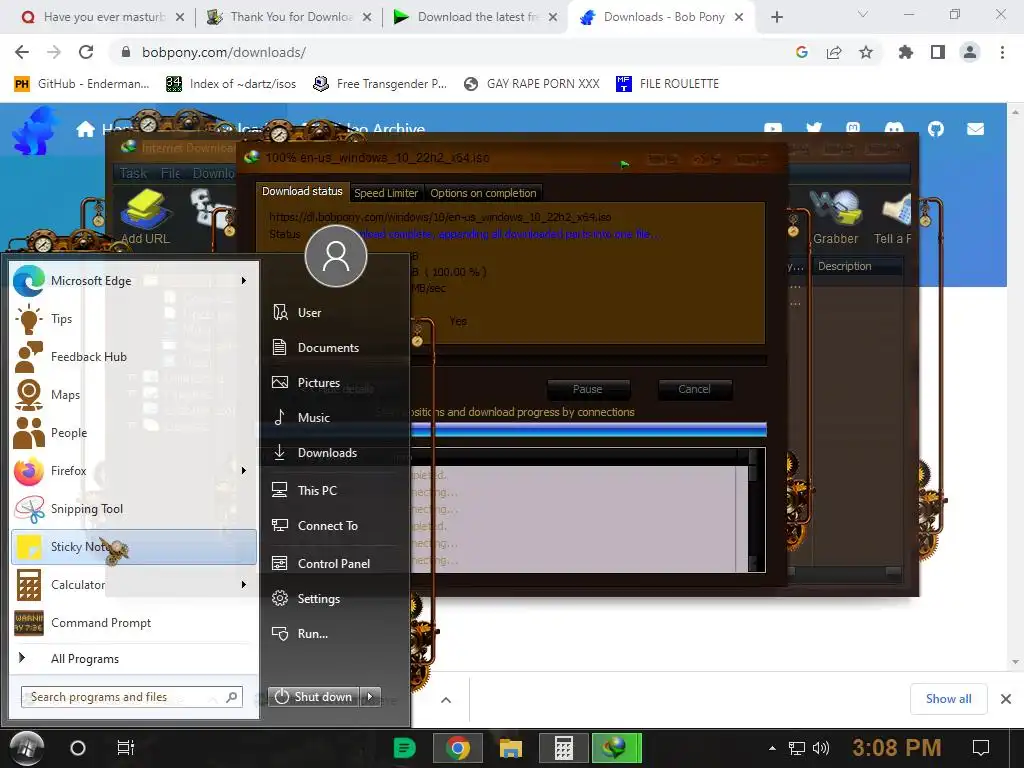This screenshot has width=1024, height=768.
Task: Open a new browser tab
Action: [776, 17]
